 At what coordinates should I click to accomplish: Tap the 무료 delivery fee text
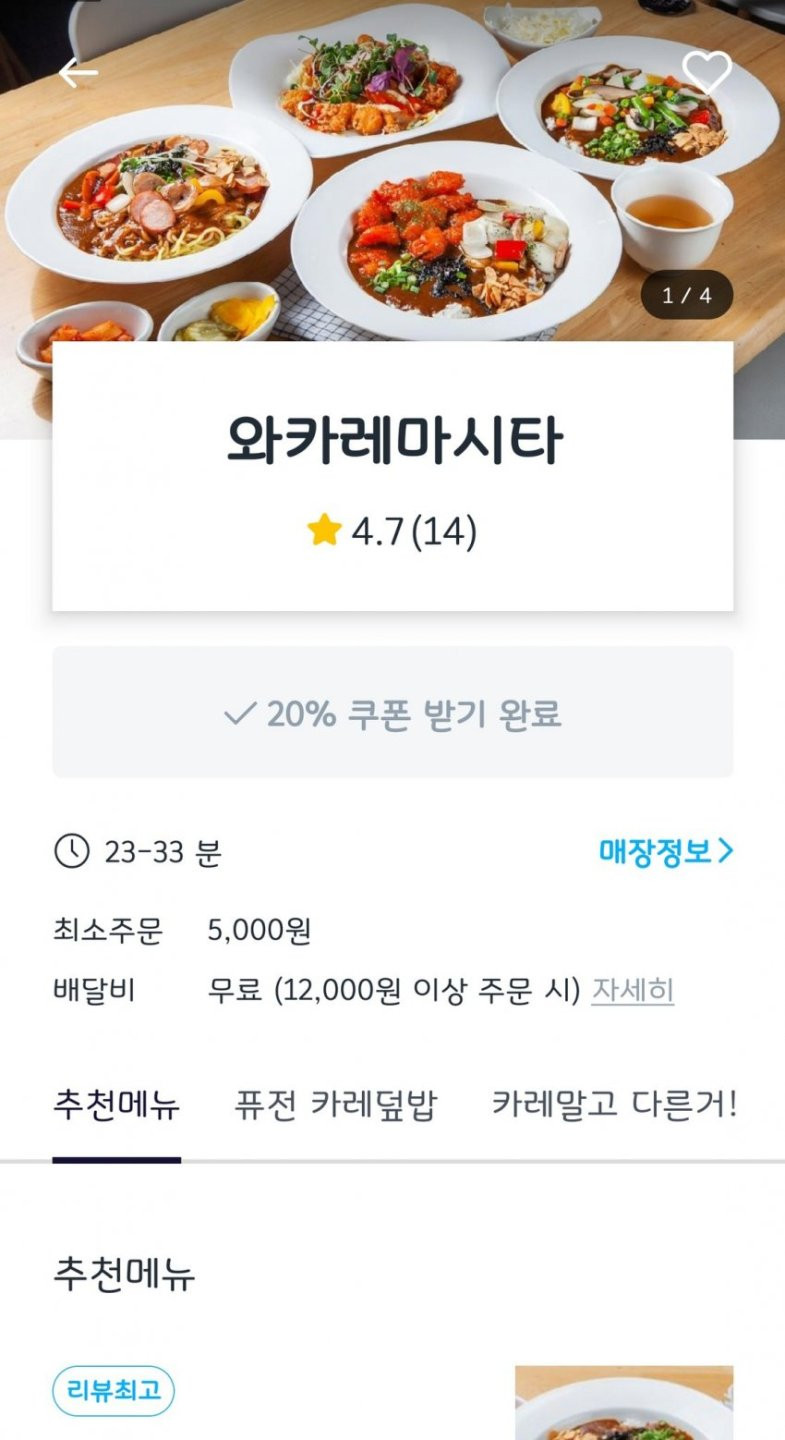[x=235, y=991]
